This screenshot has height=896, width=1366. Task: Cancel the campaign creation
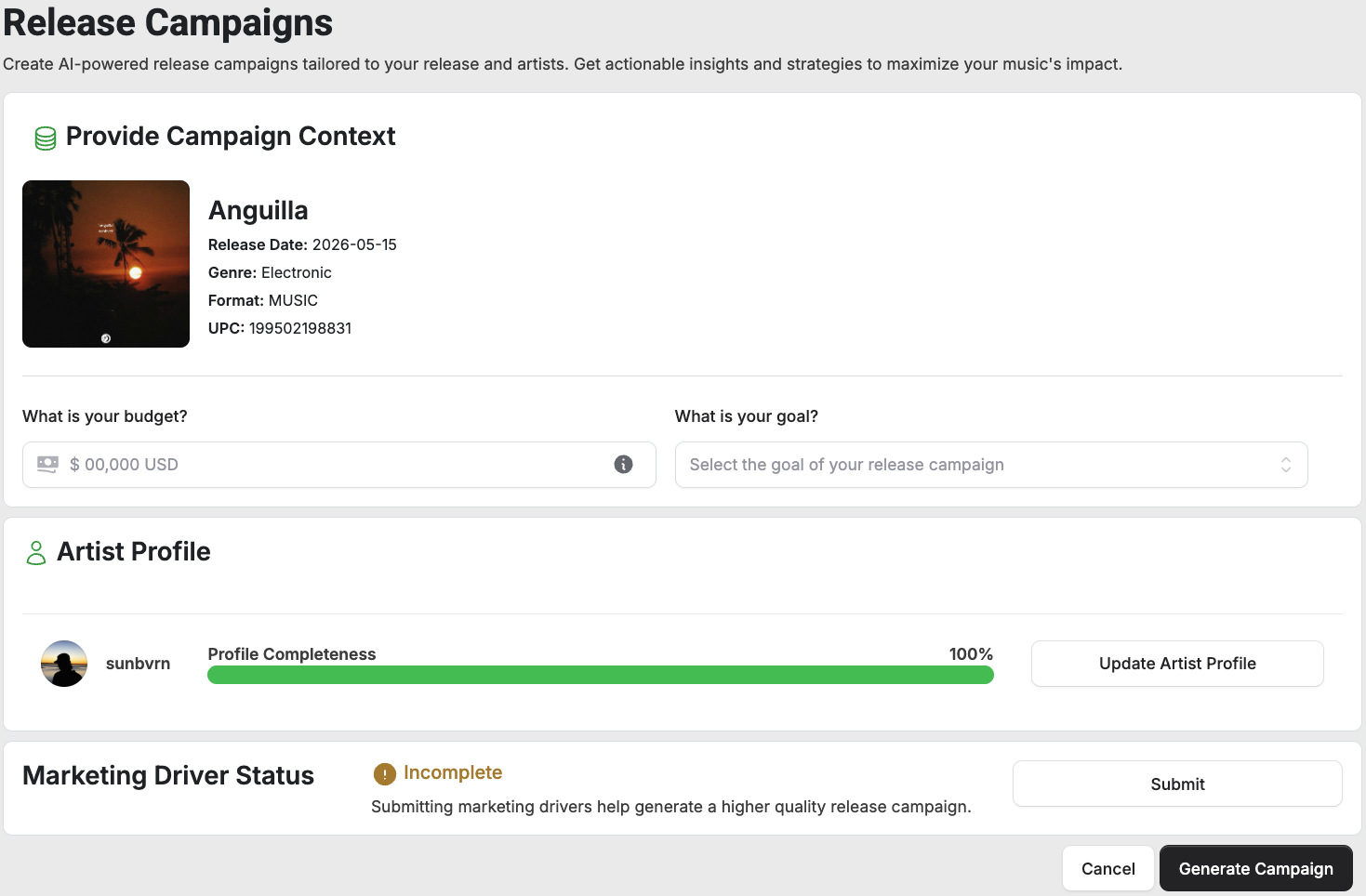[x=1108, y=868]
